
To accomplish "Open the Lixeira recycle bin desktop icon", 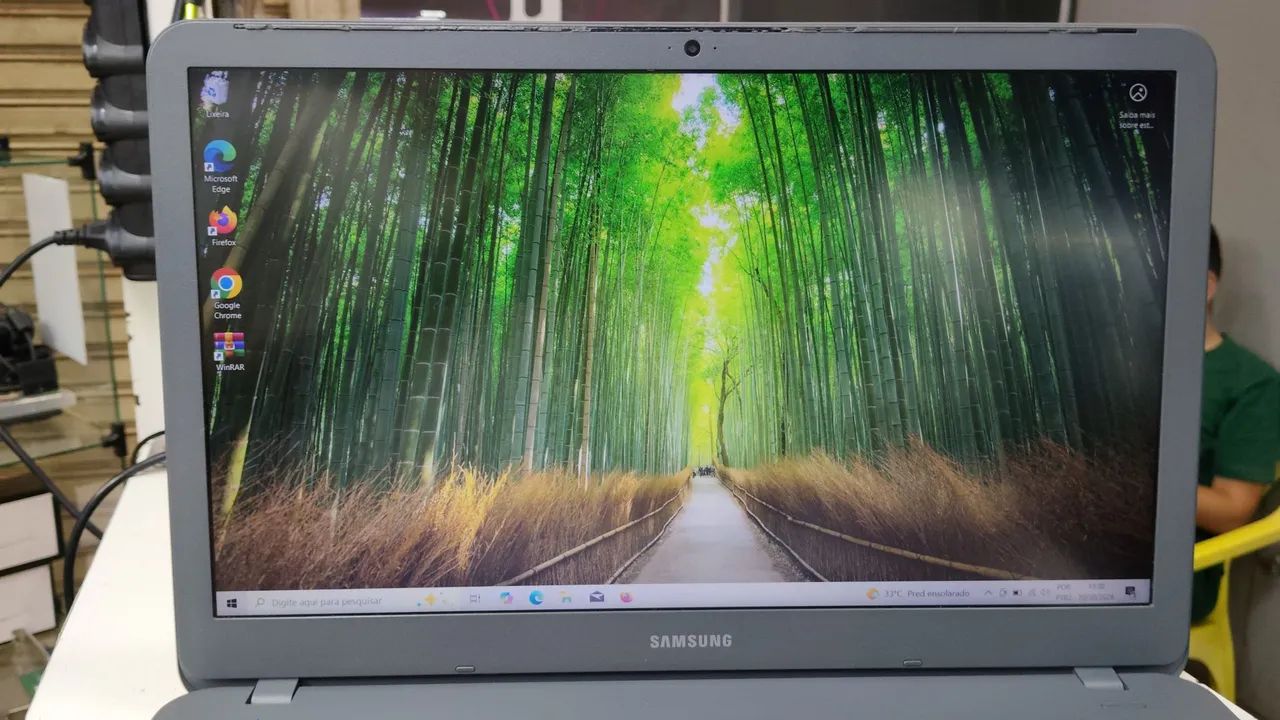I will (x=216, y=96).
